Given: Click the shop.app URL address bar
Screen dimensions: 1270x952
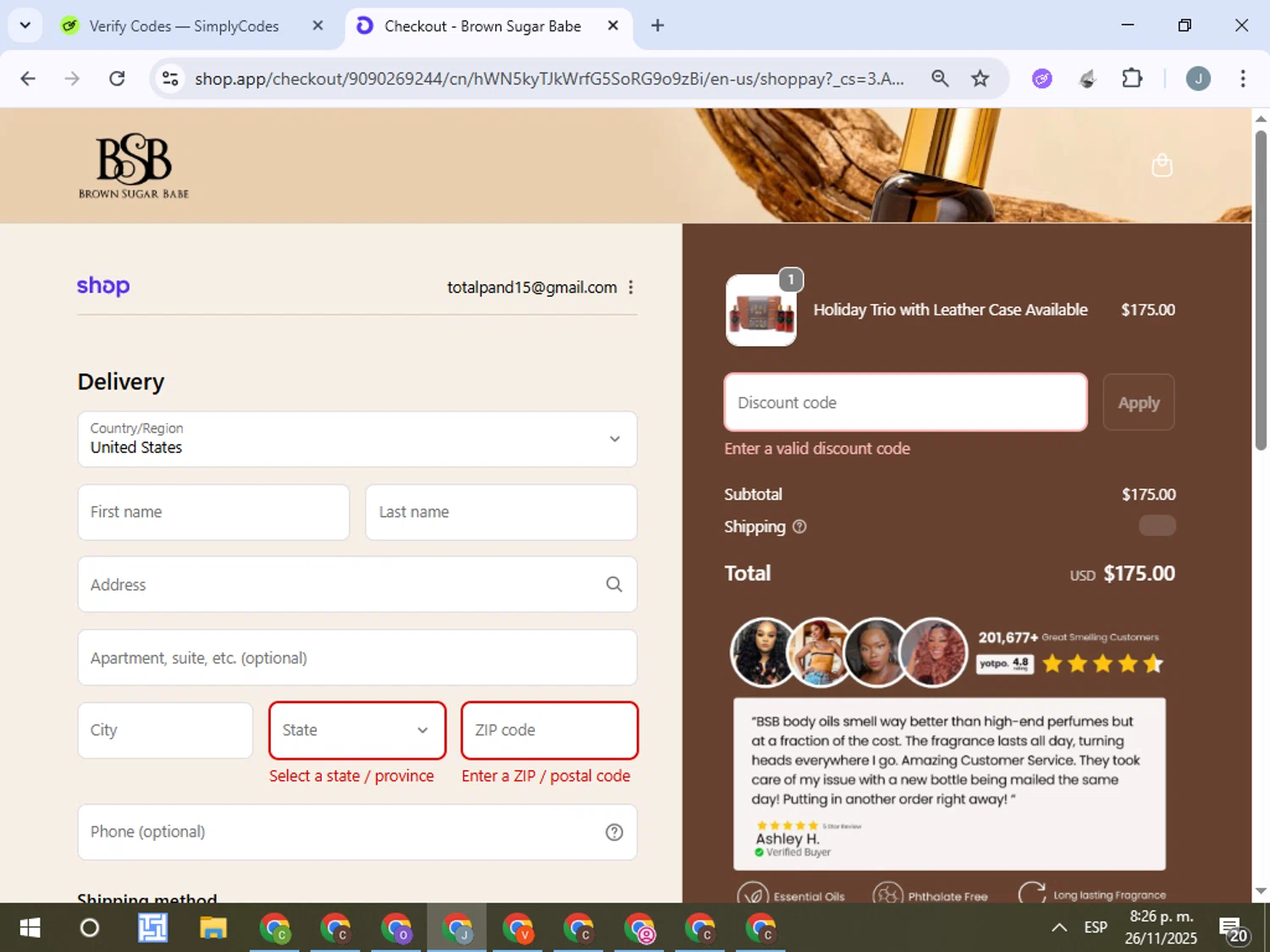Looking at the screenshot, I should point(549,79).
